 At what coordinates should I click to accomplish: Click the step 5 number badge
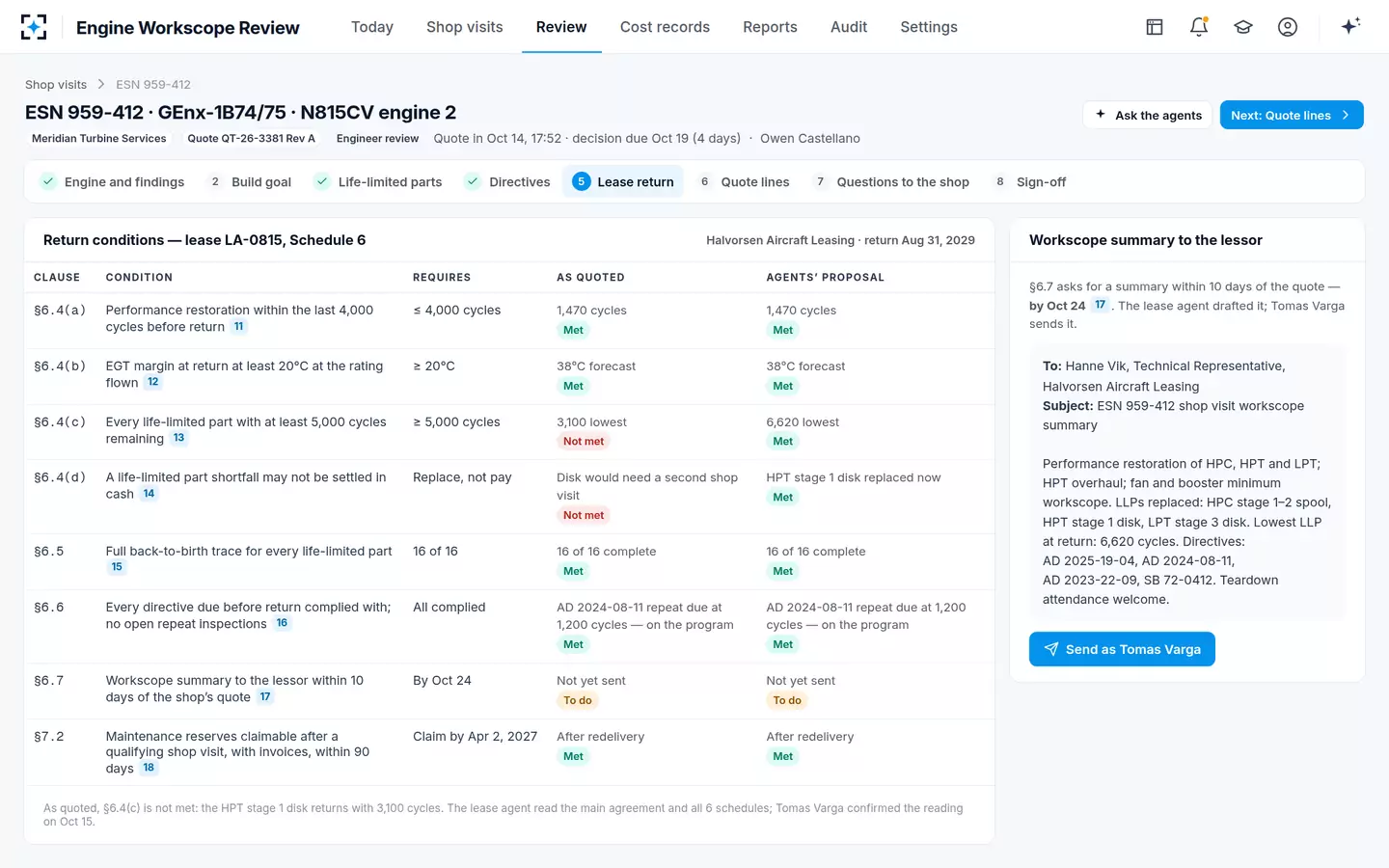581,181
